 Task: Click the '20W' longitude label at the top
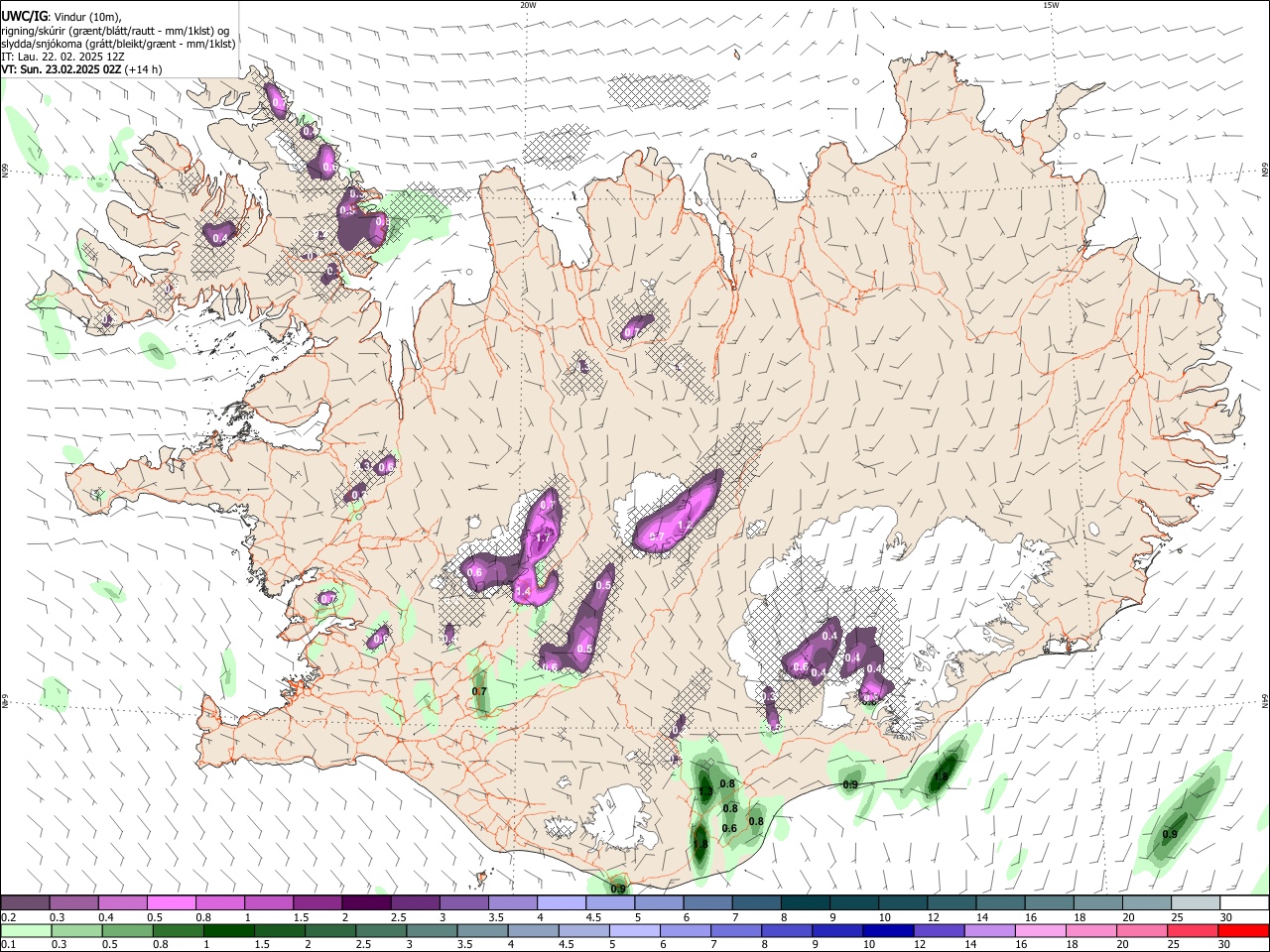528,5
